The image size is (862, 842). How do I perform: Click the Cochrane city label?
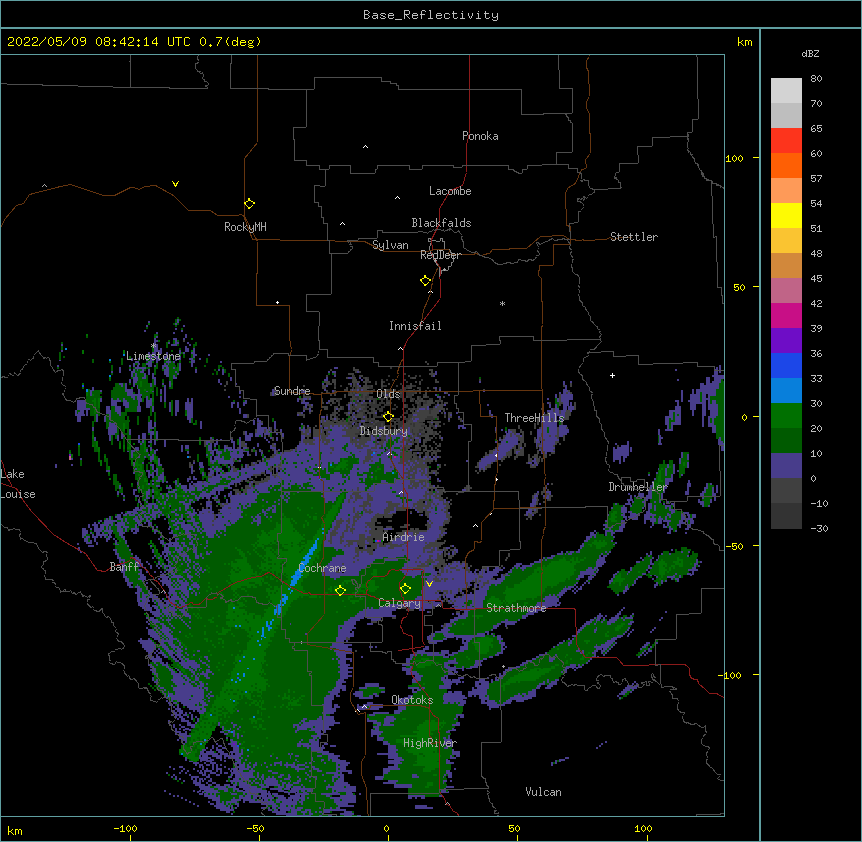click(322, 568)
